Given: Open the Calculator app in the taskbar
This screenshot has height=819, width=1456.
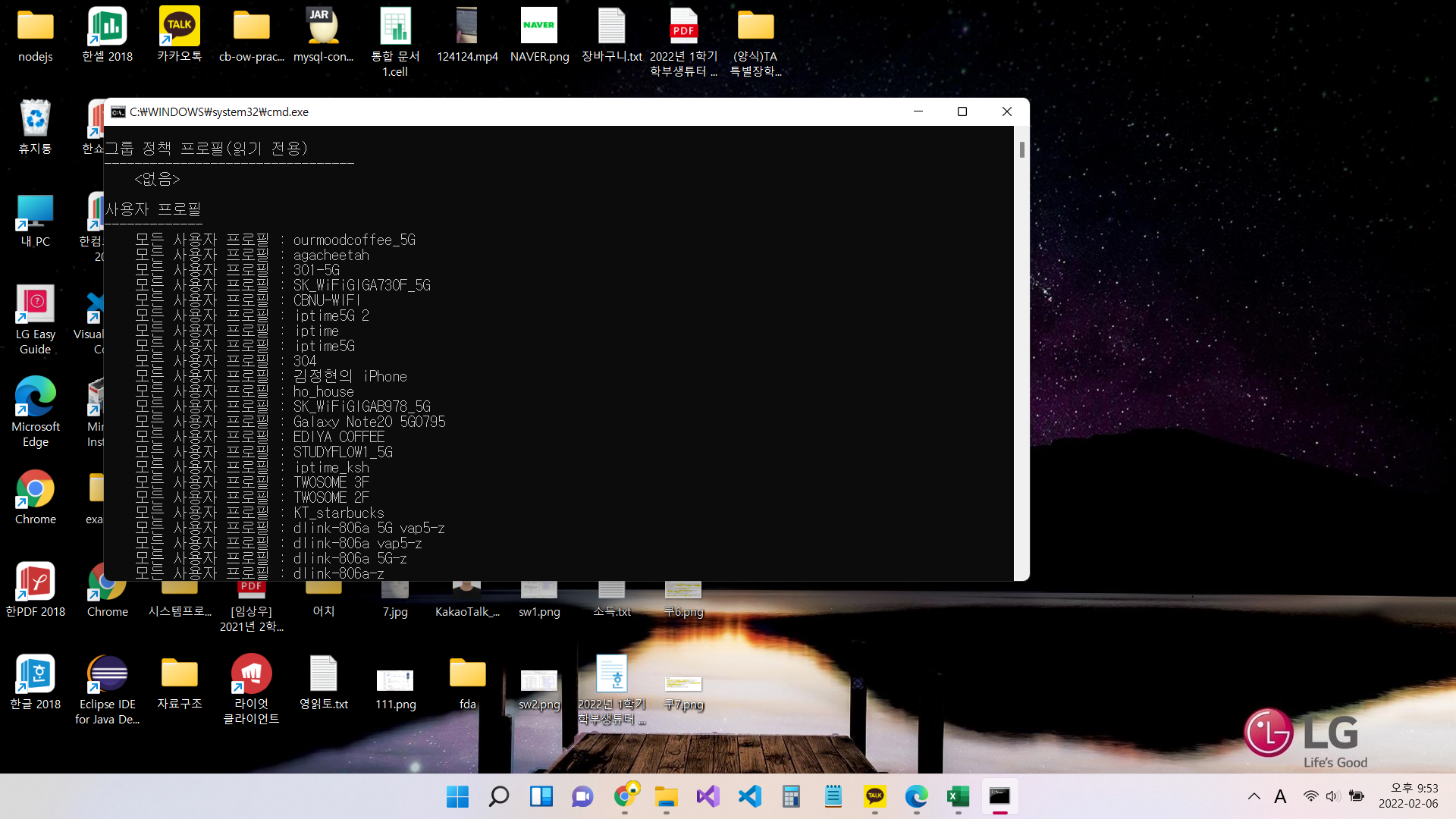Looking at the screenshot, I should pos(791,796).
